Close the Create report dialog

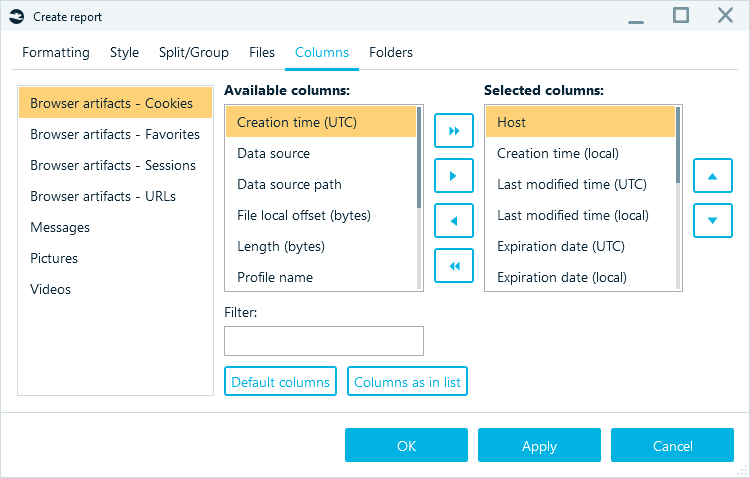coord(726,15)
